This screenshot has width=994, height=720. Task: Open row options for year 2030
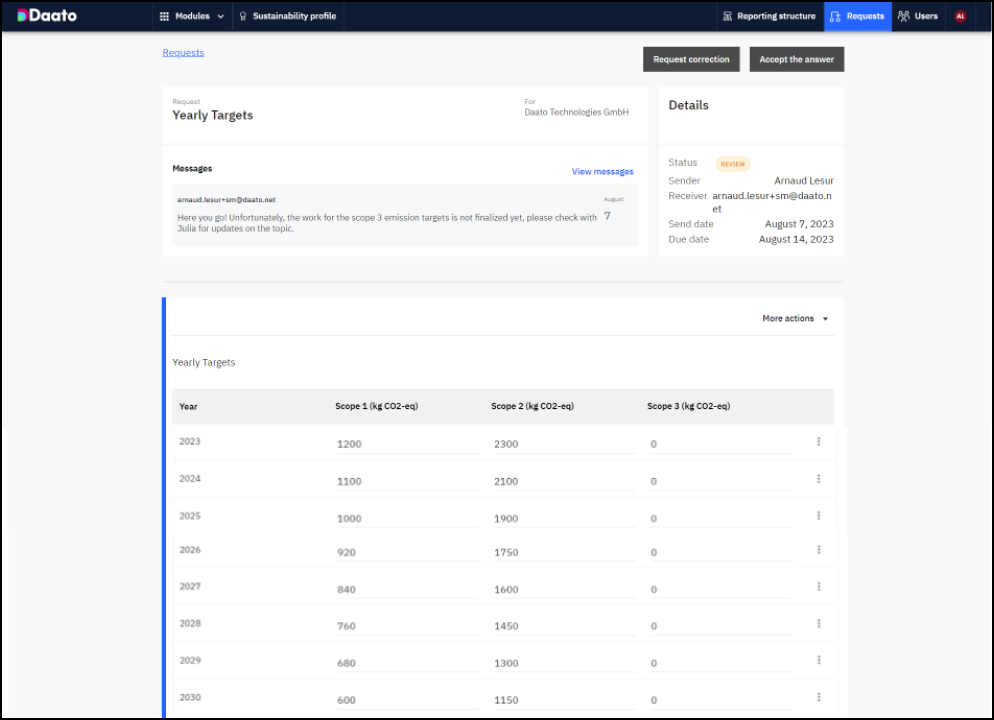pyautogui.click(x=818, y=697)
